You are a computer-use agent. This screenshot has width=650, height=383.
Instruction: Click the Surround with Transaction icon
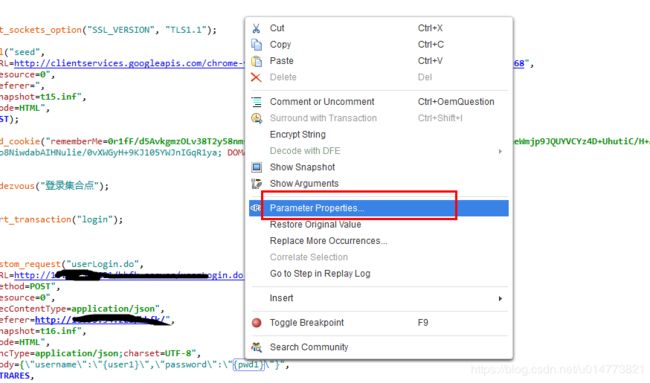(x=257, y=118)
